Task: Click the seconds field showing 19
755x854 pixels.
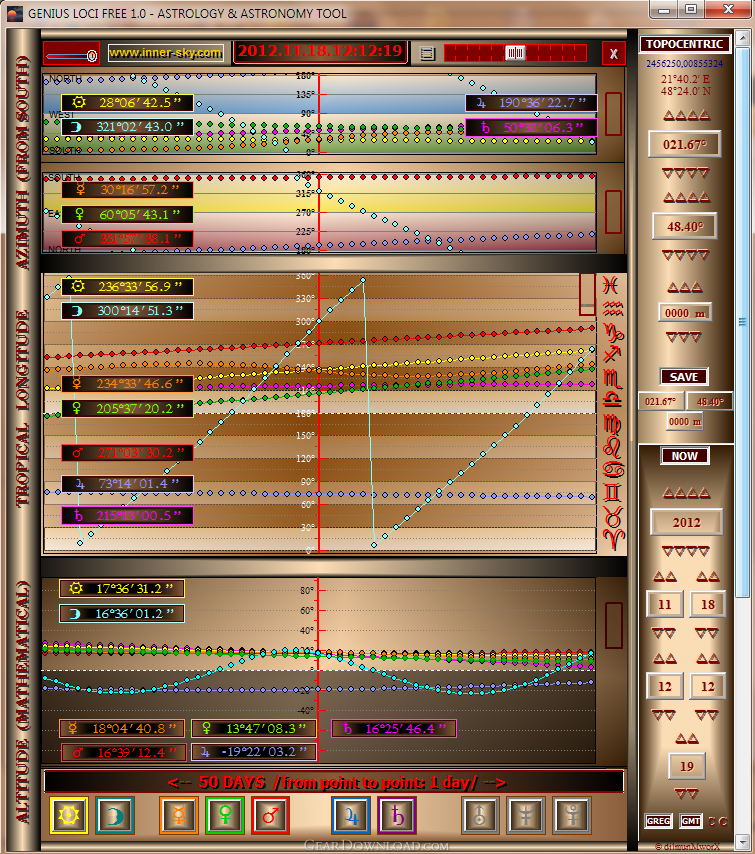Action: 686,767
